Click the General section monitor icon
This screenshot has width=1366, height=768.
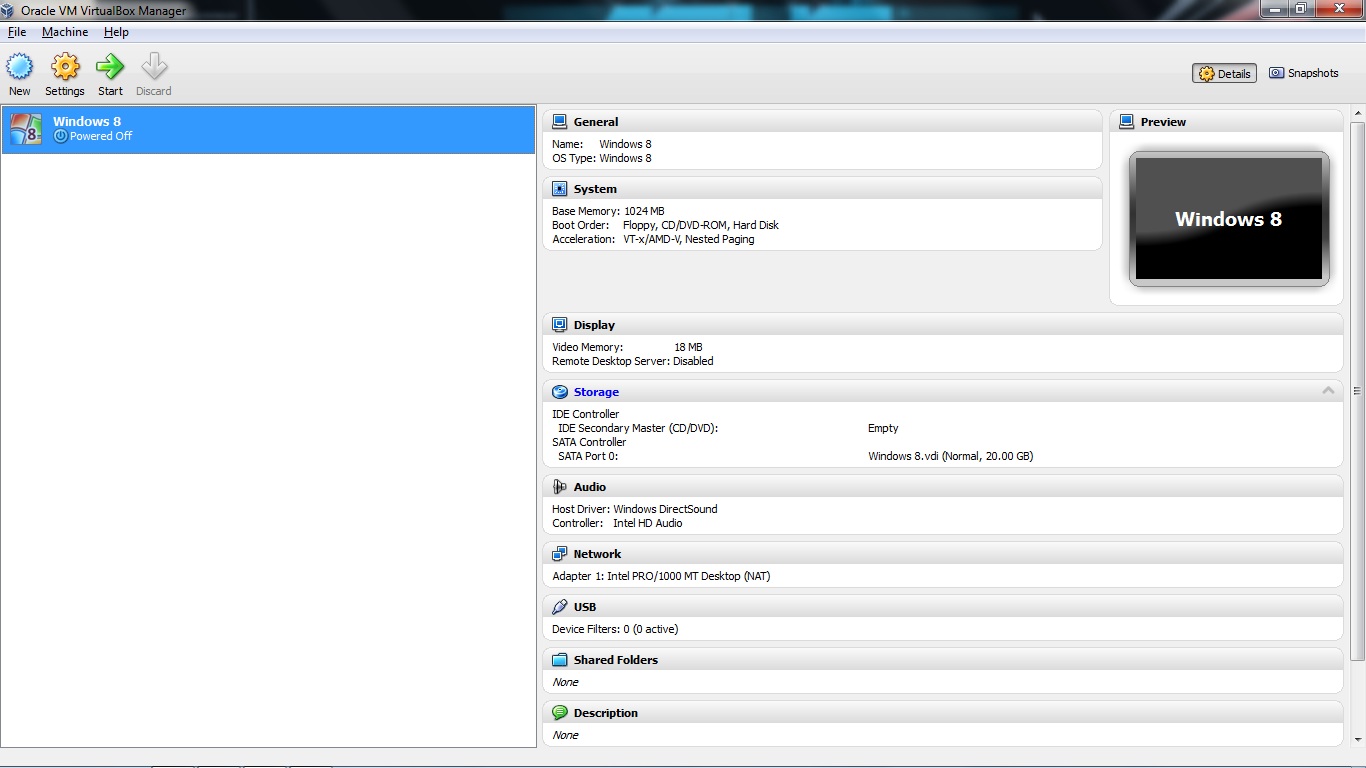pos(559,122)
